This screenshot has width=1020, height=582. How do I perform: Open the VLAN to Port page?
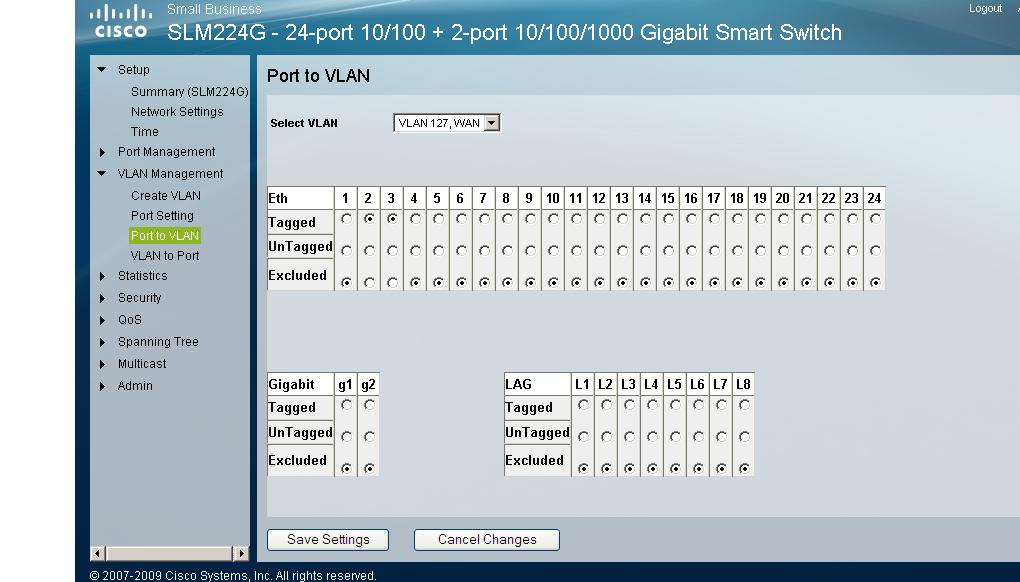(165, 256)
